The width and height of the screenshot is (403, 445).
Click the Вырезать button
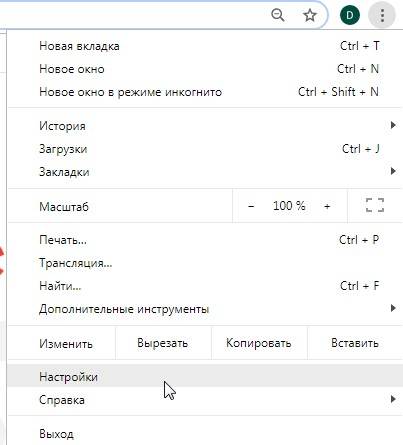(x=163, y=343)
